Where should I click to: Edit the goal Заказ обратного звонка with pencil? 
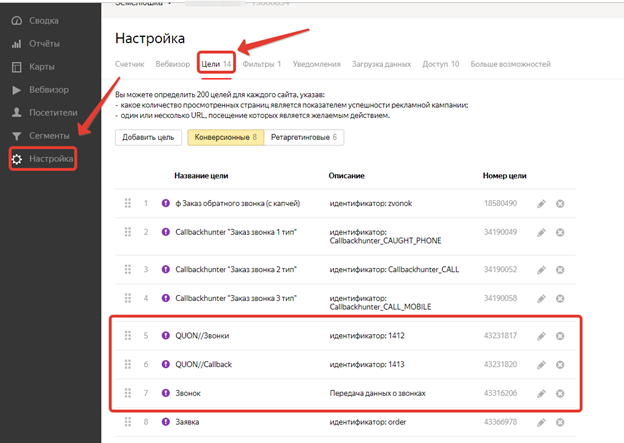coord(541,204)
